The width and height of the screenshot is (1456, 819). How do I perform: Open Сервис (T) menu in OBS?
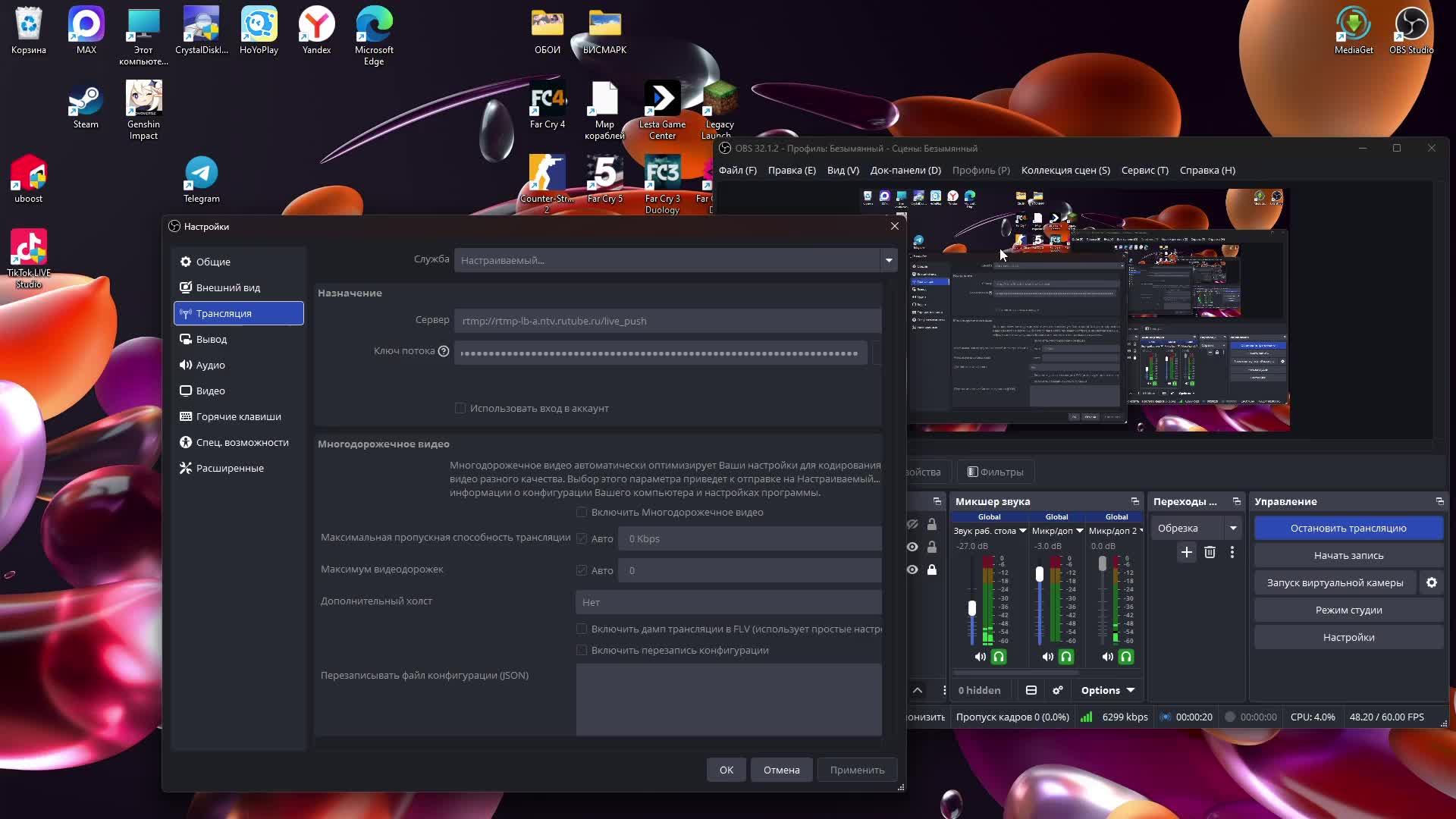(x=1145, y=170)
